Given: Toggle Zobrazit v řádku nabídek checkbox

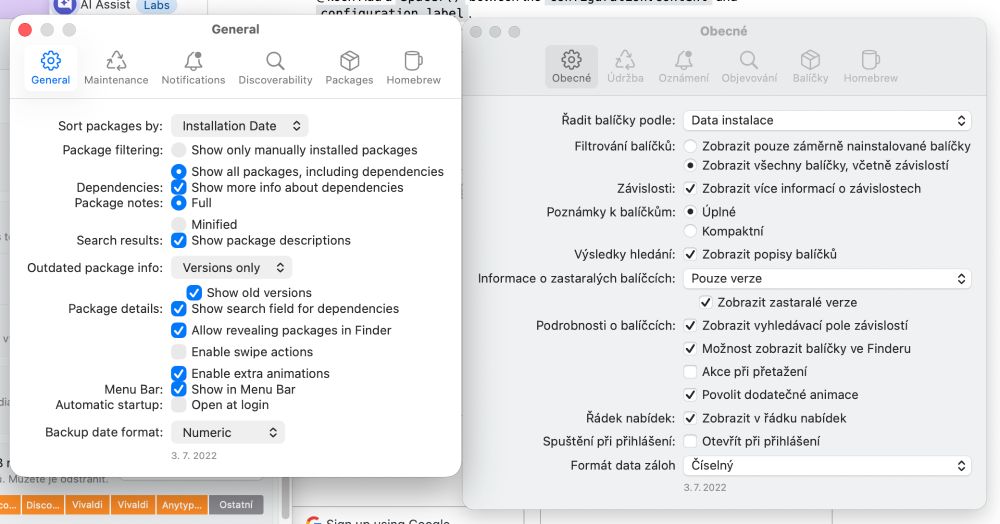Looking at the screenshot, I should click(x=690, y=418).
